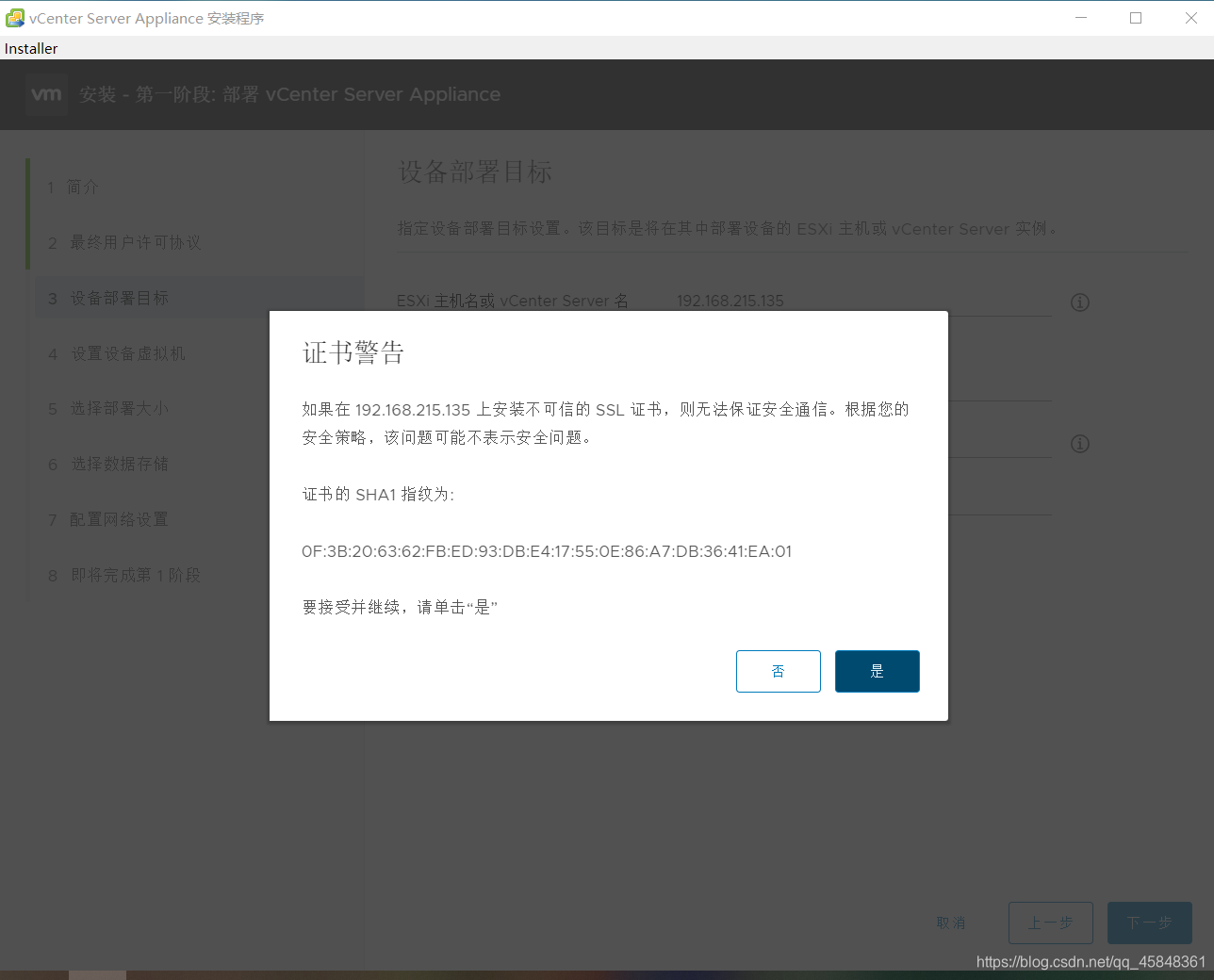Click the 取消 (Cancel) link
The width and height of the screenshot is (1214, 980).
(950, 923)
